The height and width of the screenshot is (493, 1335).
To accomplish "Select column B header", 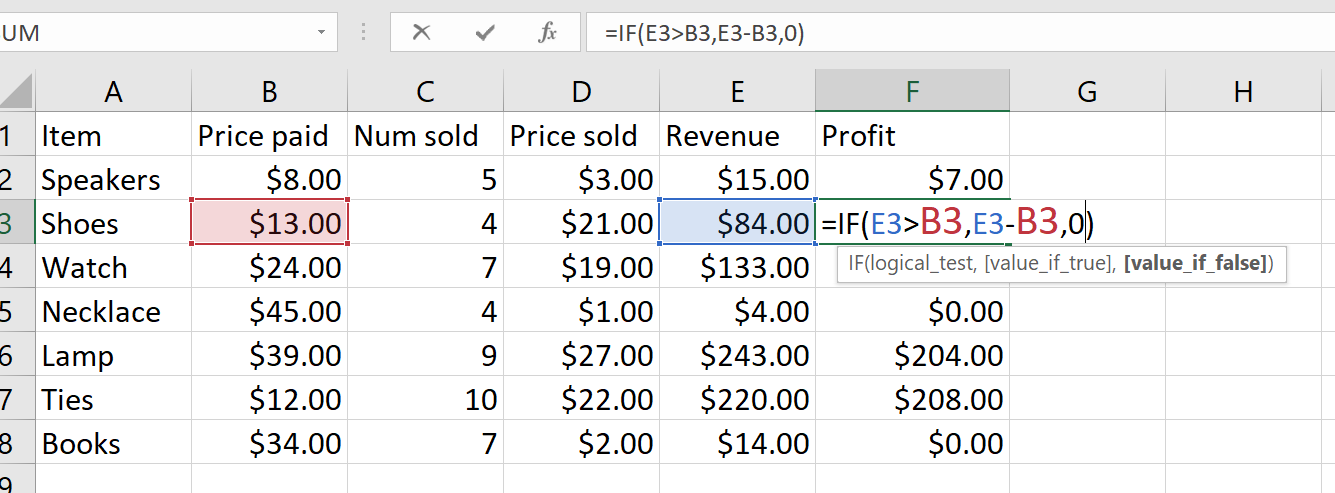I will pos(269,92).
